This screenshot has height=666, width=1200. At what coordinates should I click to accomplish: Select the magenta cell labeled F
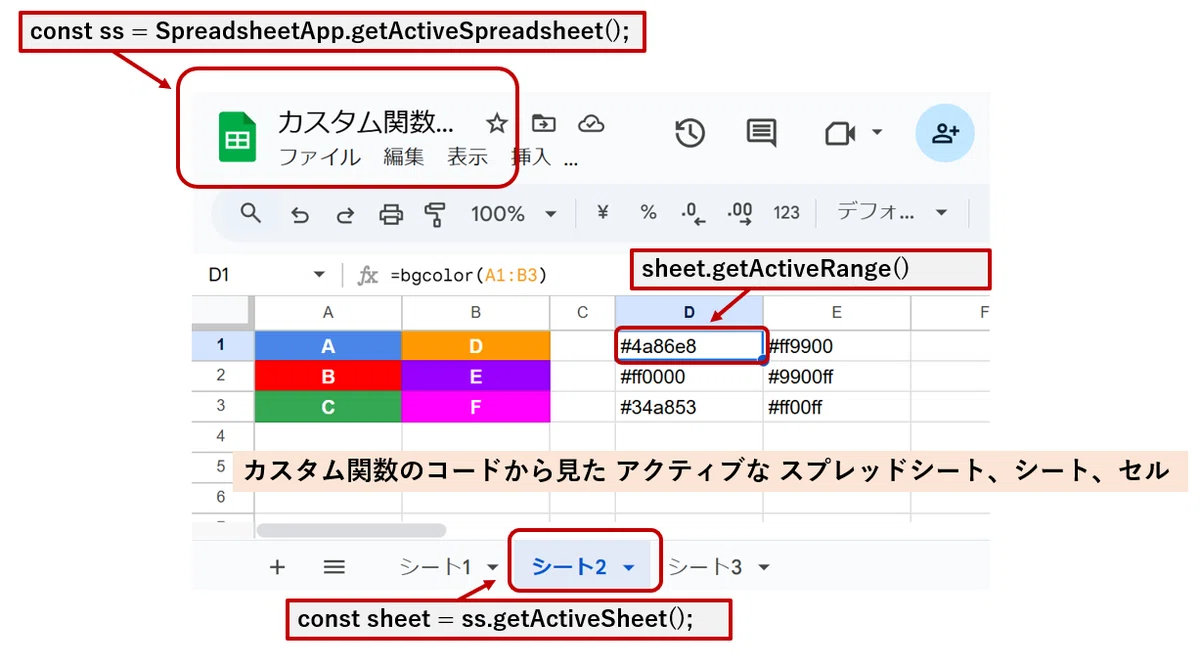click(x=476, y=407)
